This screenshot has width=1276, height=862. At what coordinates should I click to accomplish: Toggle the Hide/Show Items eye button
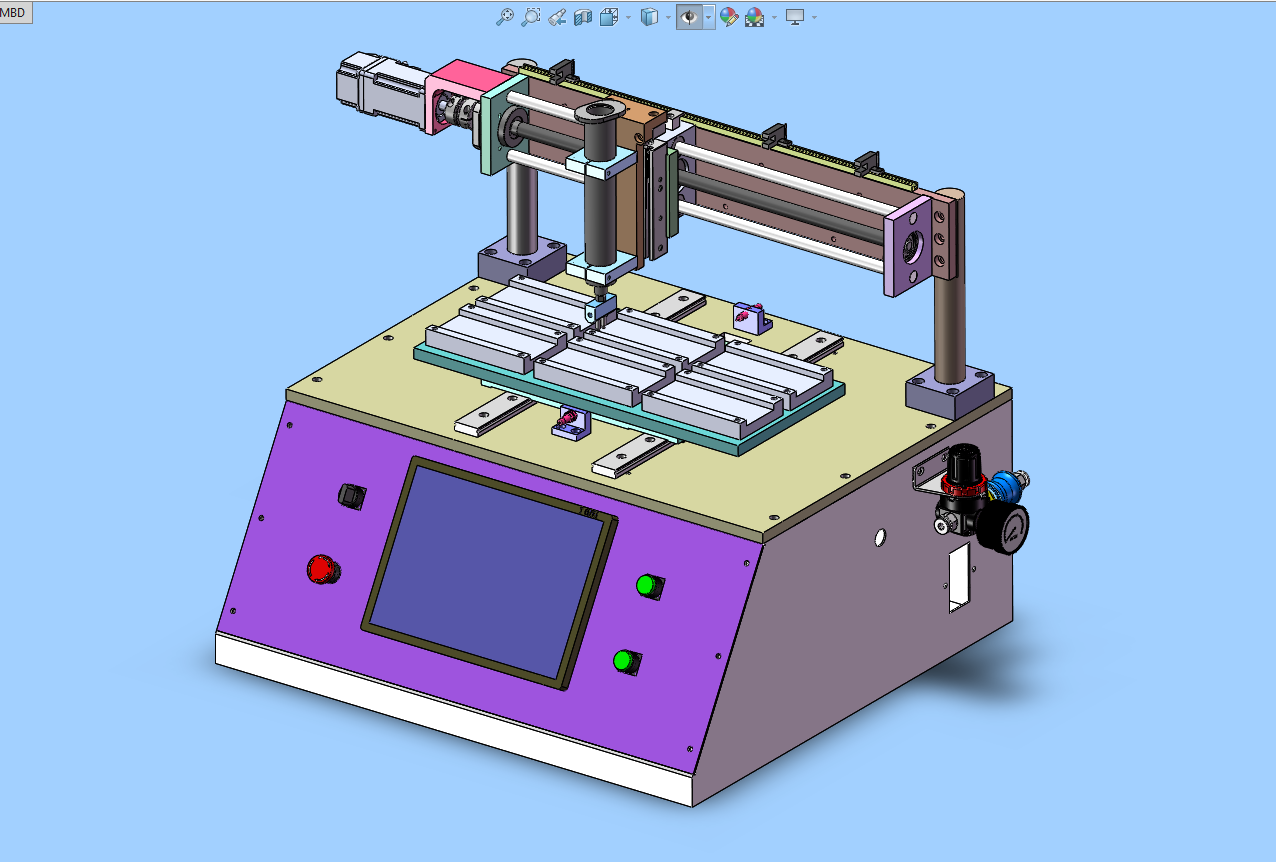point(689,17)
